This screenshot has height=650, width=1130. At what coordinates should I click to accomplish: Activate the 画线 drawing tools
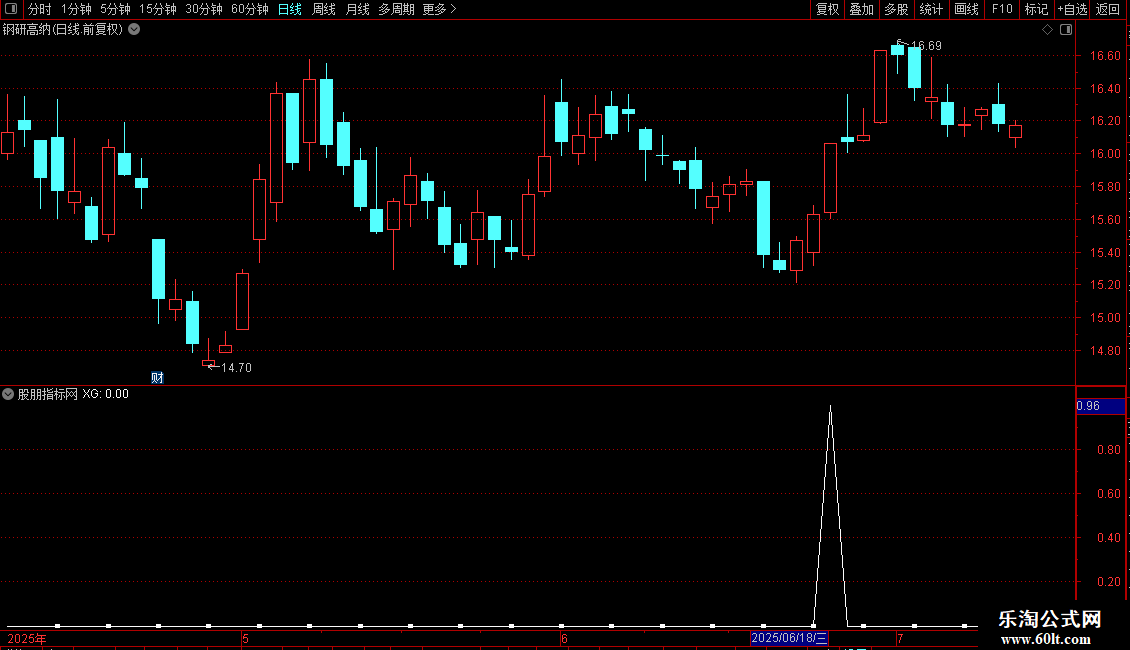[966, 9]
